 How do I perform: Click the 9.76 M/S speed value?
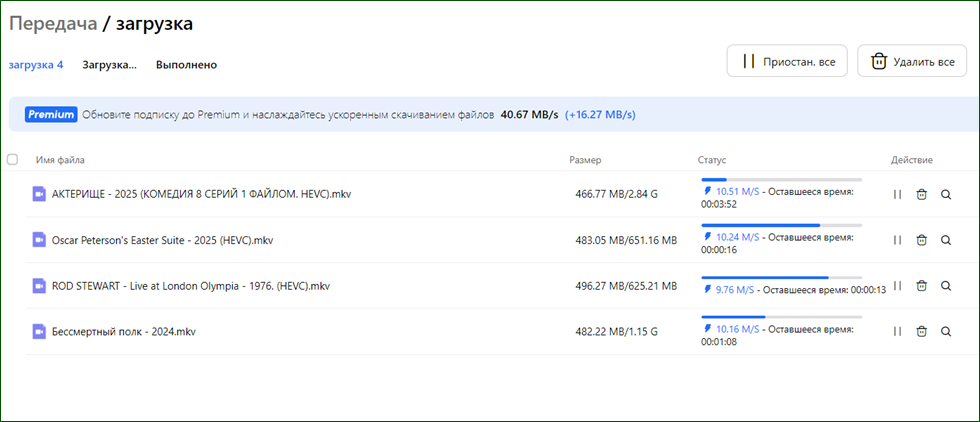pos(735,289)
